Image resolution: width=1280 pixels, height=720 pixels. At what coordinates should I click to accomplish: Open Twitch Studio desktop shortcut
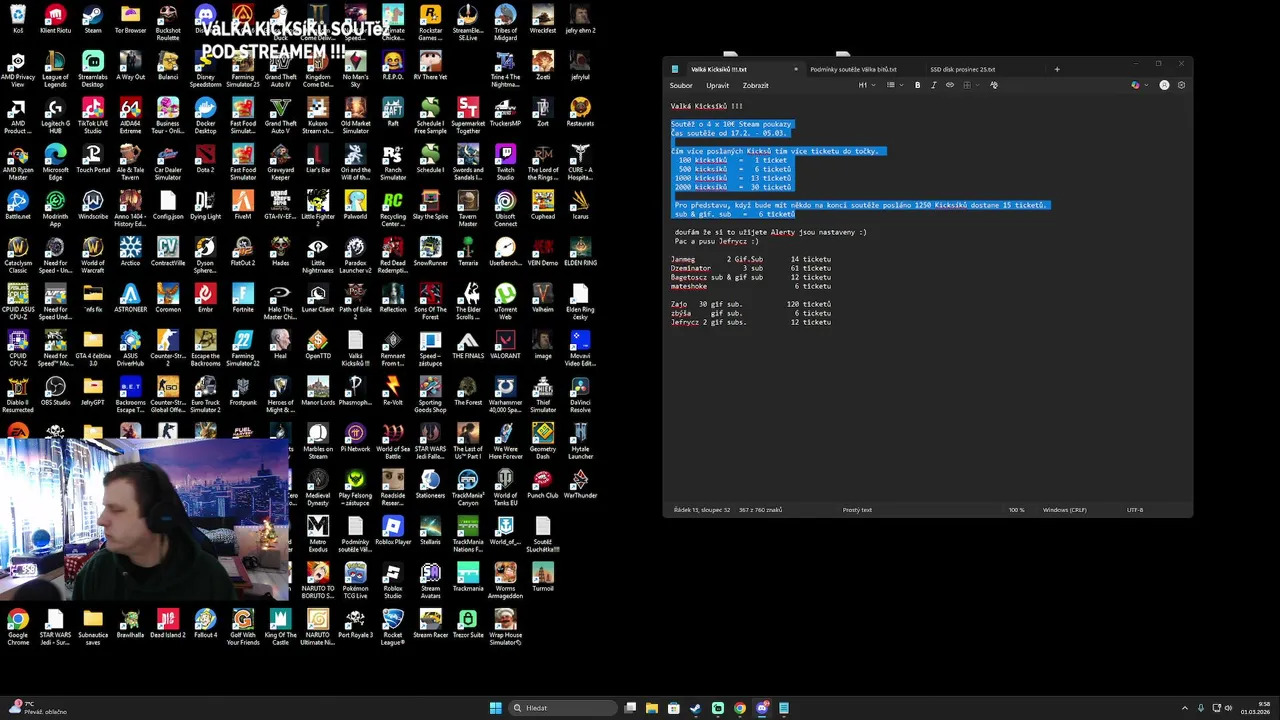click(x=505, y=159)
